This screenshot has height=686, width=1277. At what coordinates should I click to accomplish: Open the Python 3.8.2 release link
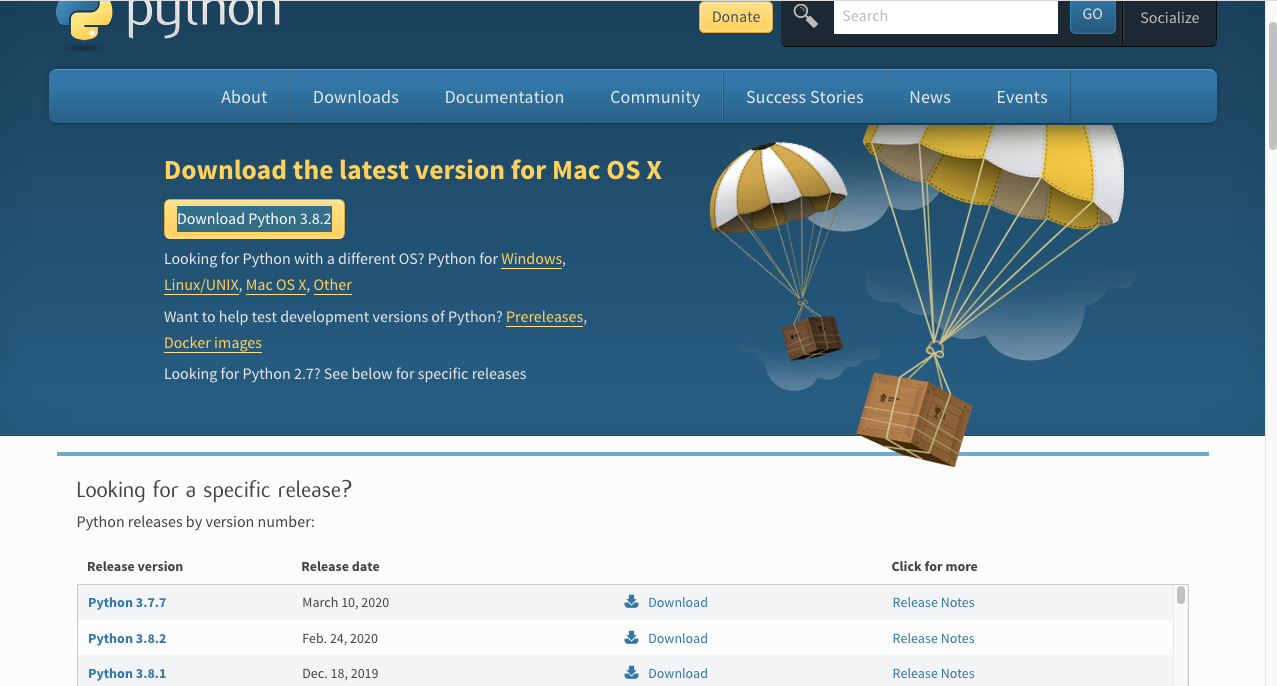[x=127, y=638]
